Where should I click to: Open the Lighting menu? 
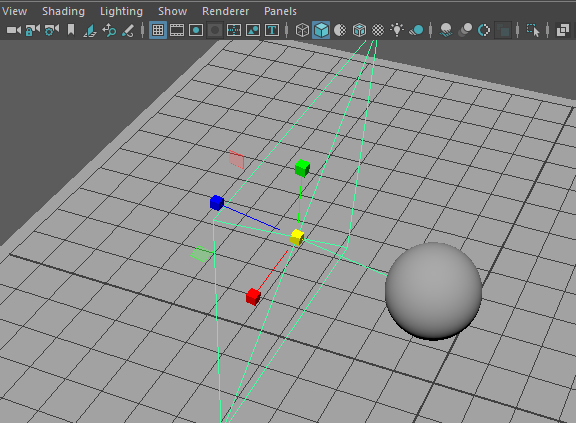pos(121,11)
